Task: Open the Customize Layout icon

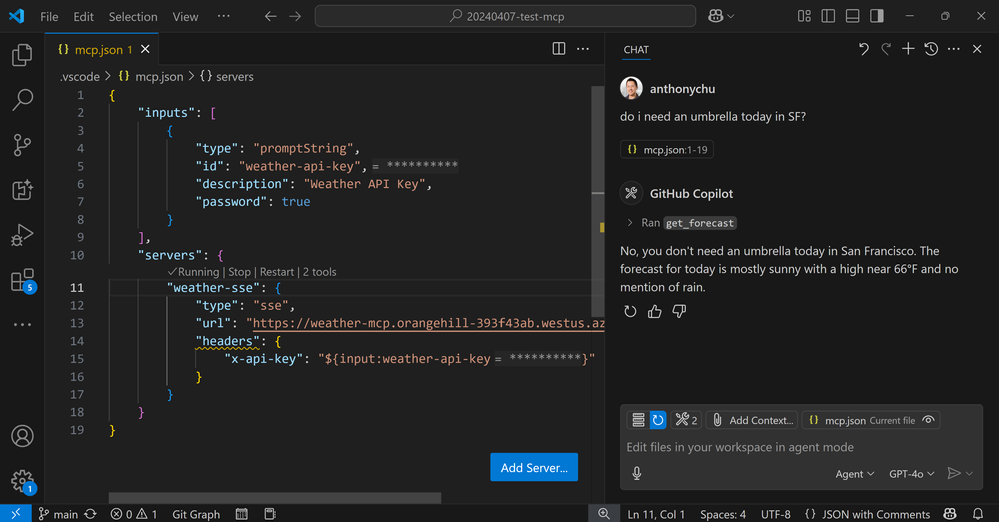Action: point(804,16)
